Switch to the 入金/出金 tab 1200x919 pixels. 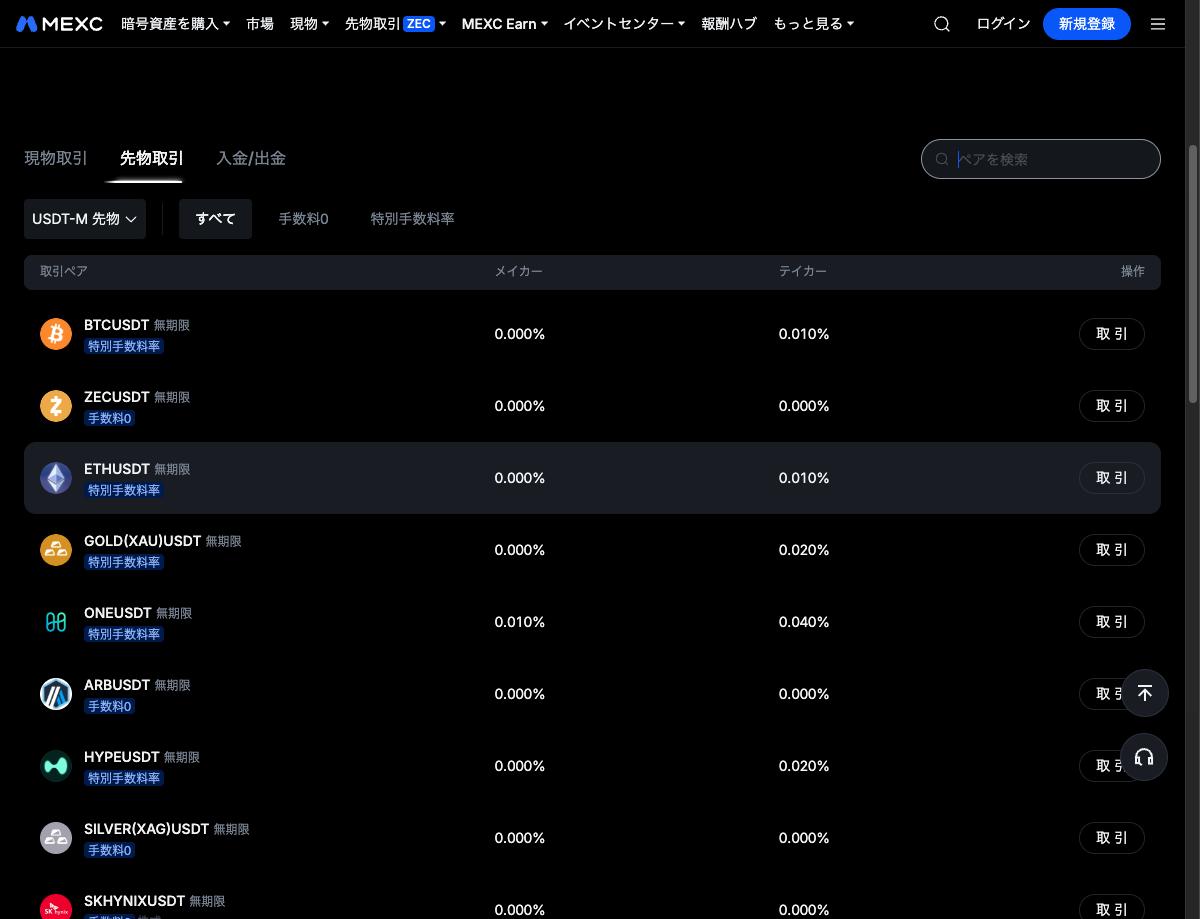(x=251, y=158)
